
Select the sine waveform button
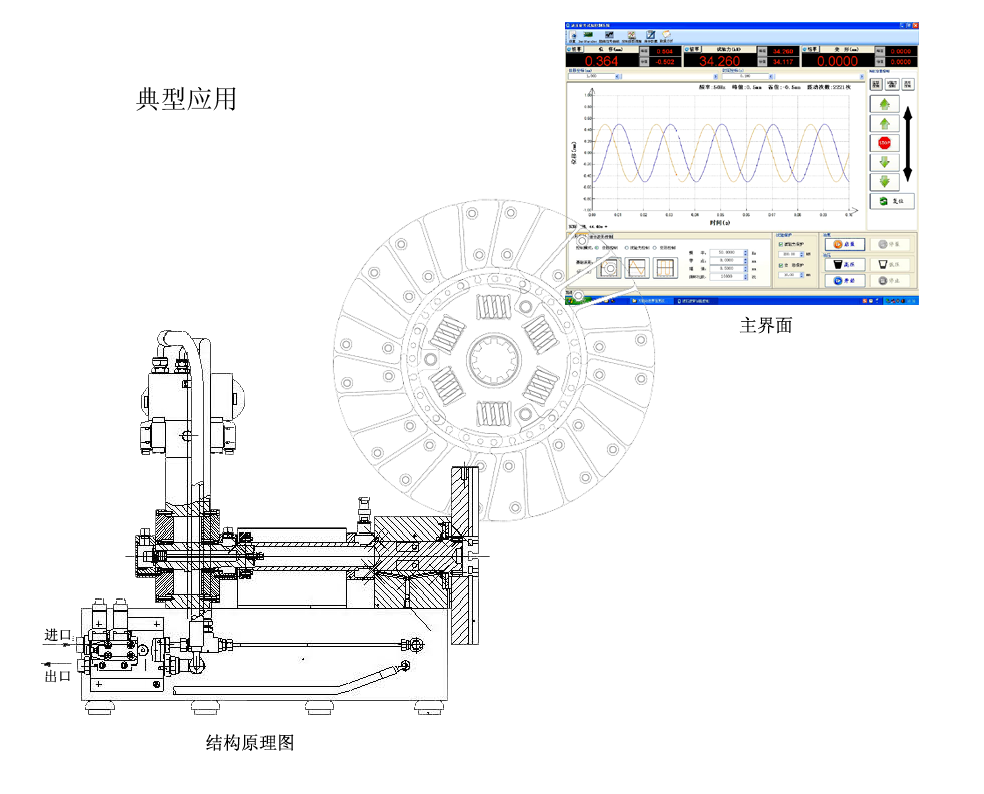608,267
